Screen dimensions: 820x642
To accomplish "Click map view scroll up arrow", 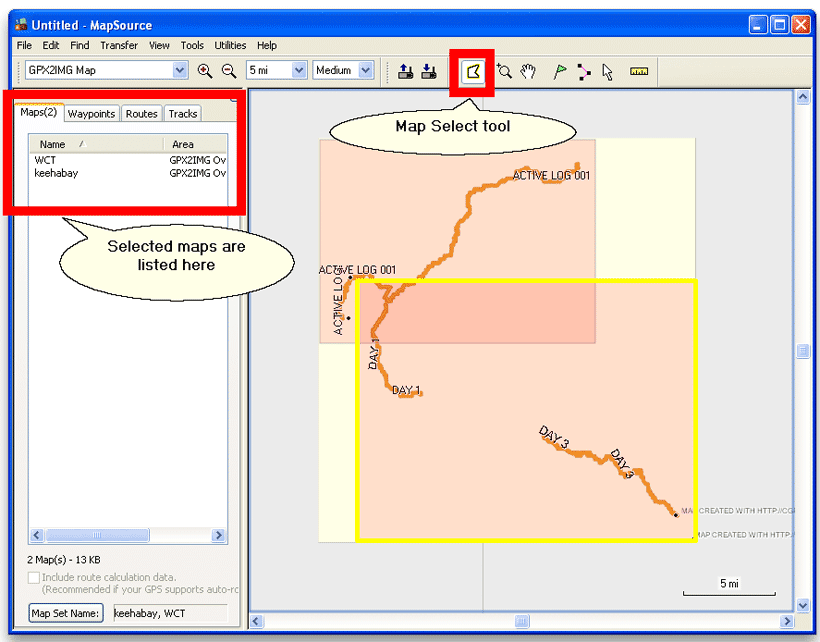I will (x=803, y=97).
